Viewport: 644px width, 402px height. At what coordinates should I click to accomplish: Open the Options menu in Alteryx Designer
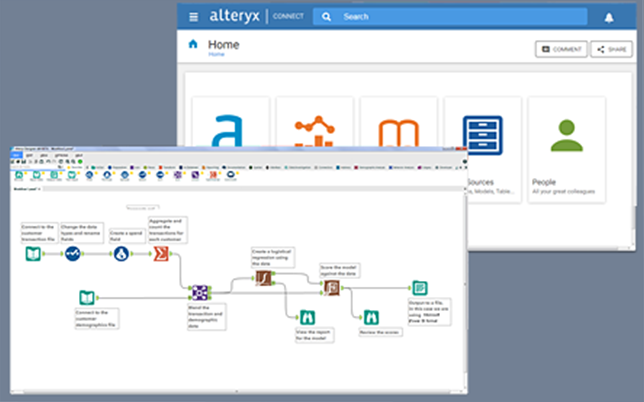point(62,155)
